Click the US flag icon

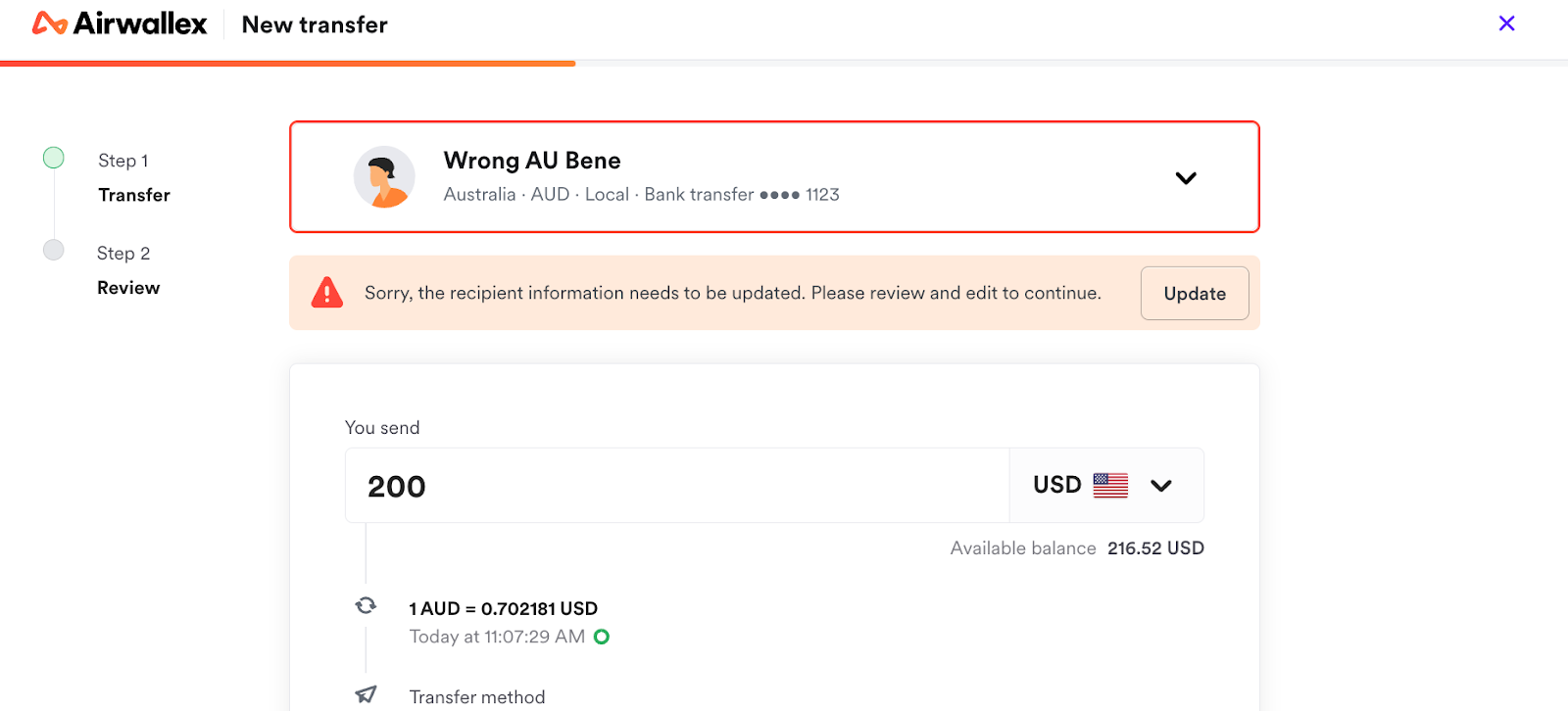[1110, 486]
